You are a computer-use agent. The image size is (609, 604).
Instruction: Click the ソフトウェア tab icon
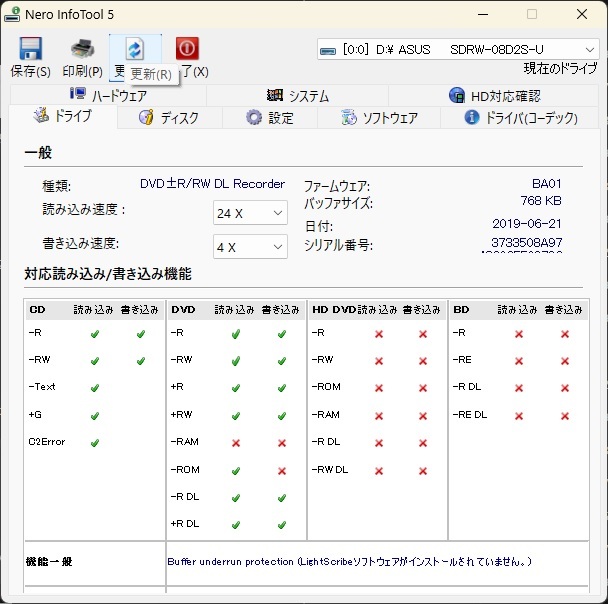tap(349, 117)
